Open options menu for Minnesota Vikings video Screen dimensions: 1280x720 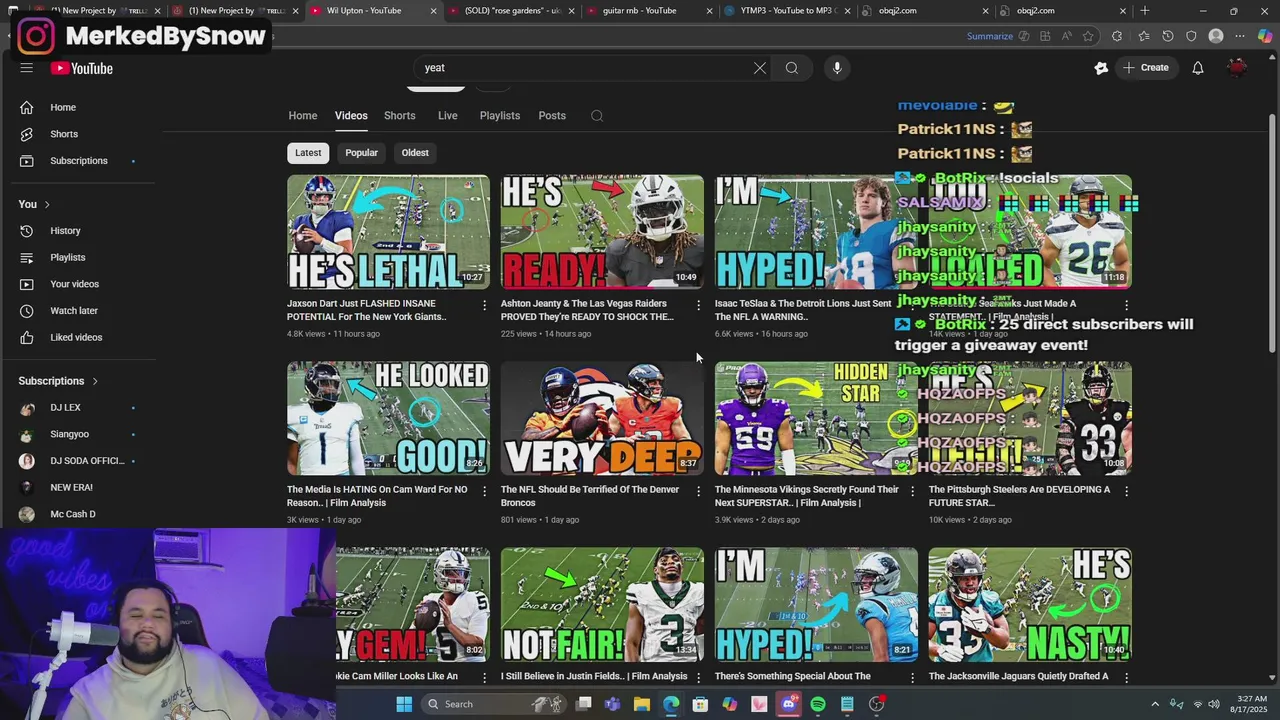(x=912, y=491)
